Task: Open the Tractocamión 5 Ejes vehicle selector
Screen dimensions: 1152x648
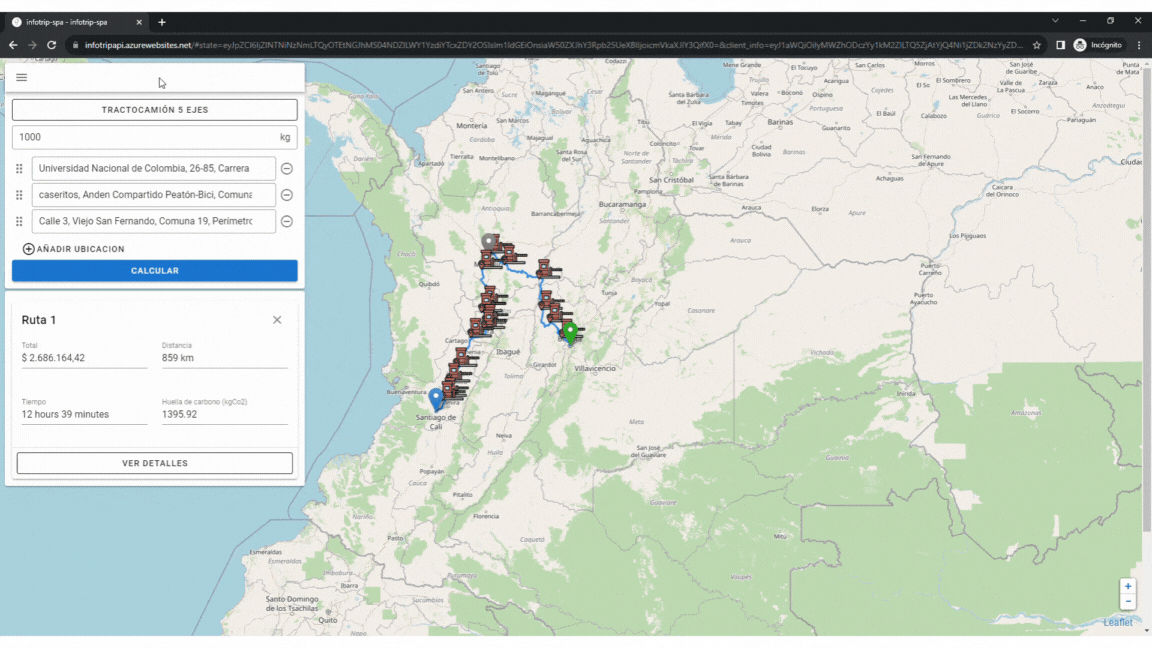Action: [x=155, y=110]
